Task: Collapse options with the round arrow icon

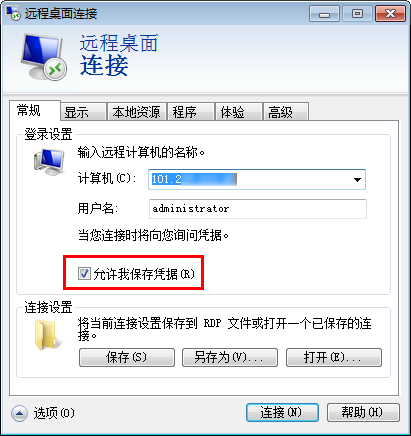Action: [x=19, y=414]
